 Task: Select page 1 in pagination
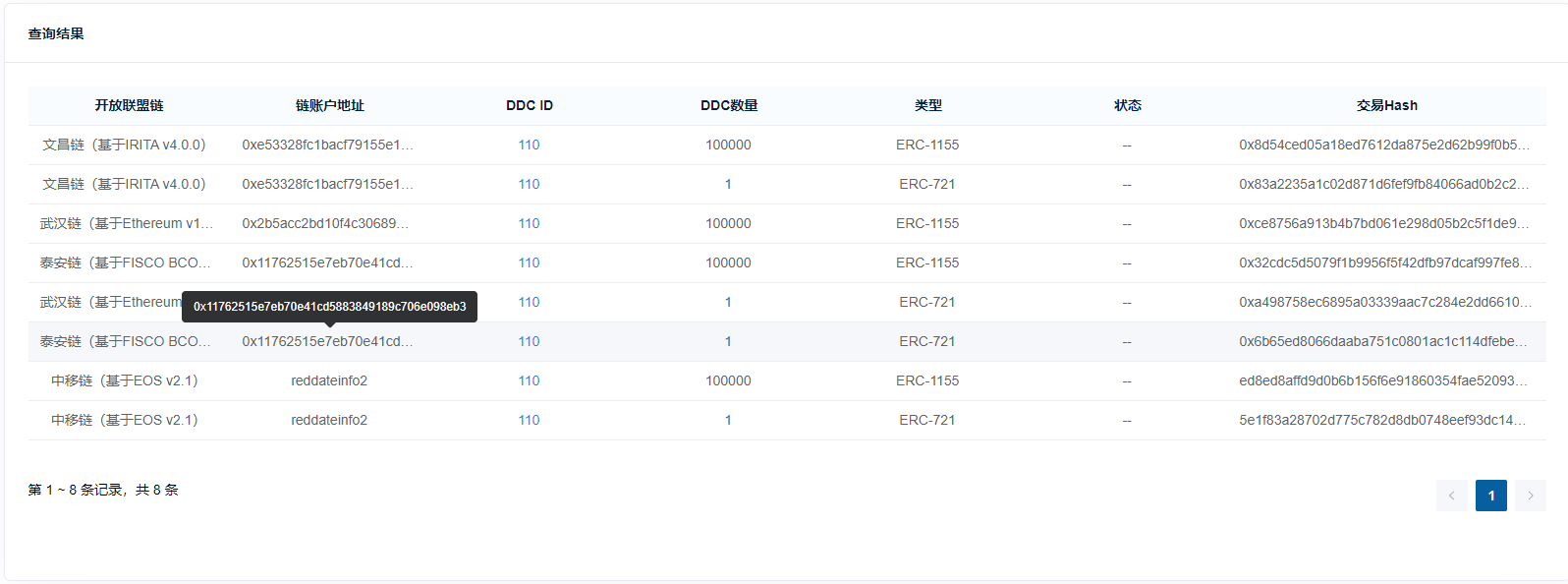point(1490,496)
